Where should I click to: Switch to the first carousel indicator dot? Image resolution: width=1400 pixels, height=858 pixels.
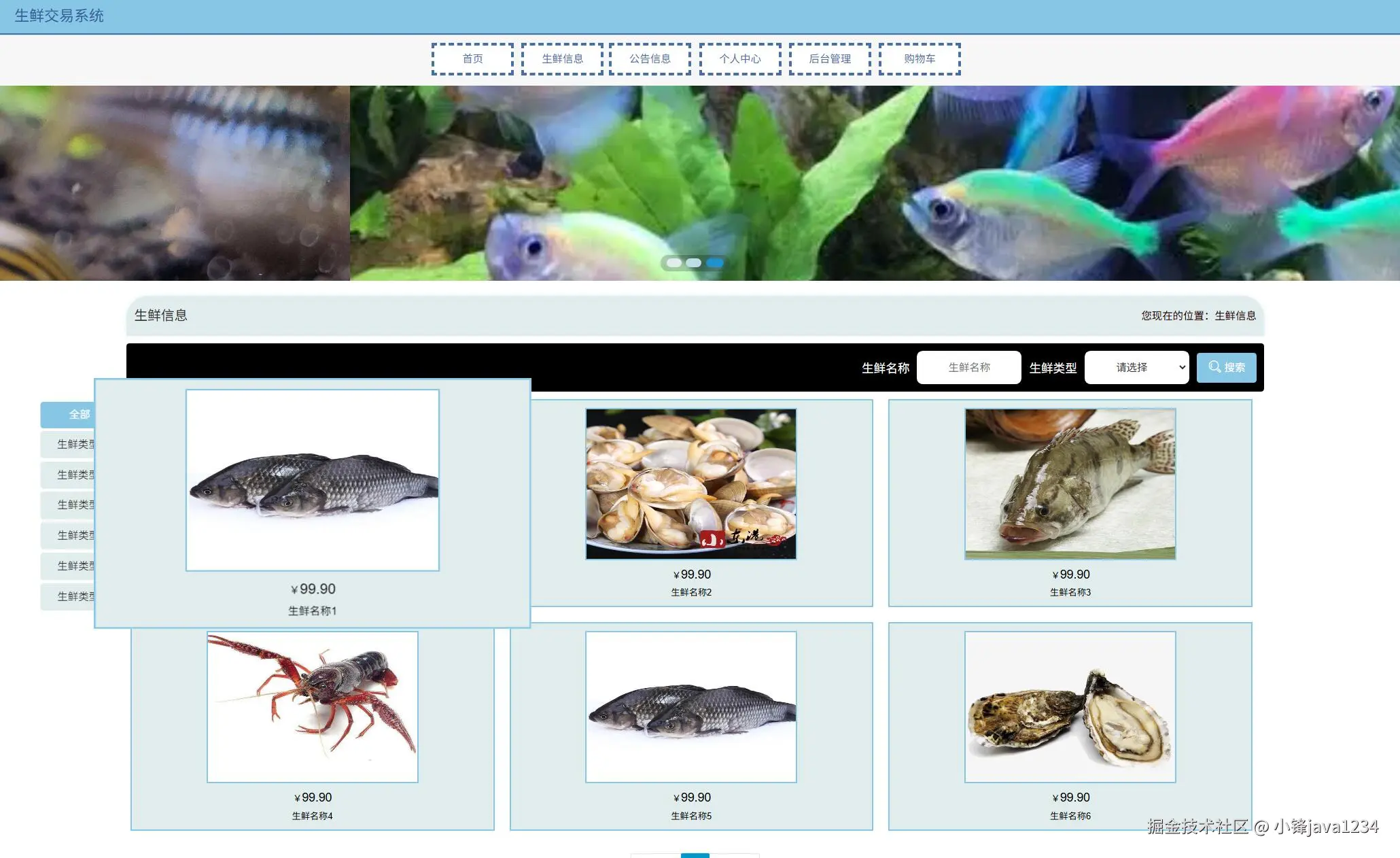673,262
